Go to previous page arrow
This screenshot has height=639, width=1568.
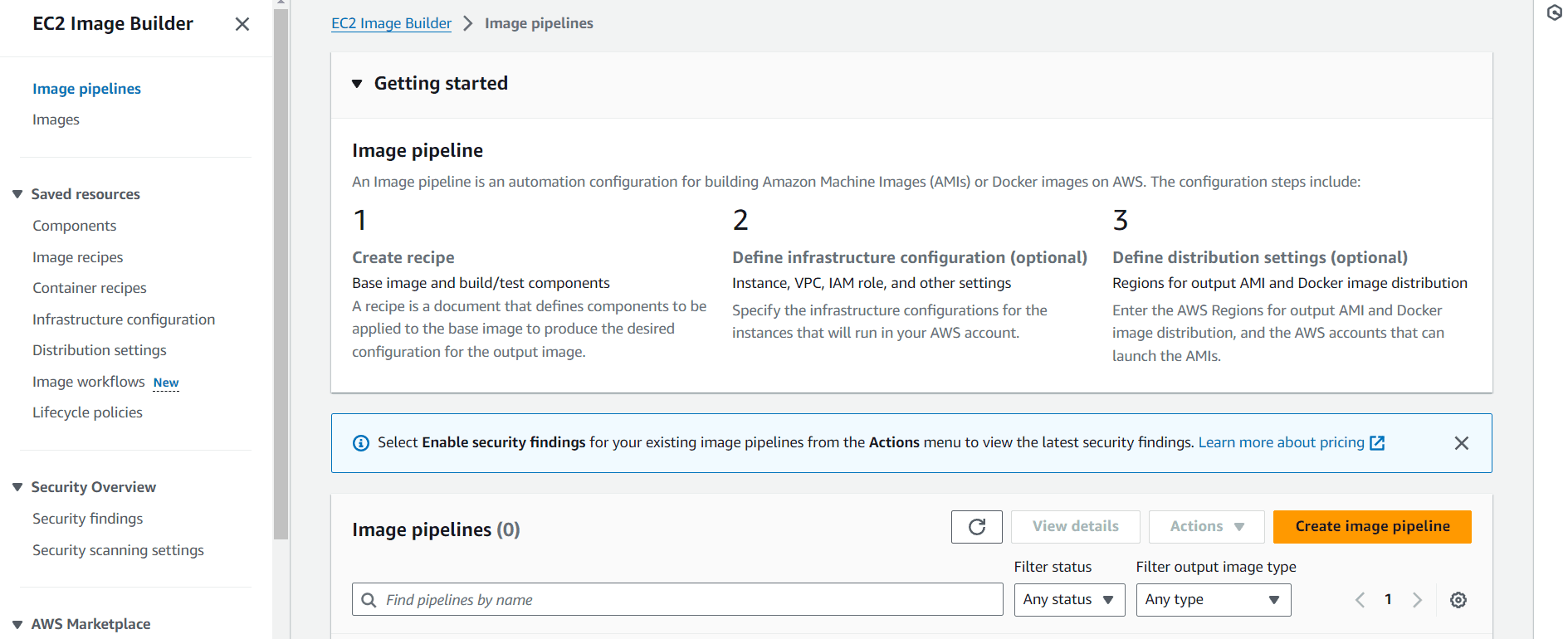coord(1360,600)
